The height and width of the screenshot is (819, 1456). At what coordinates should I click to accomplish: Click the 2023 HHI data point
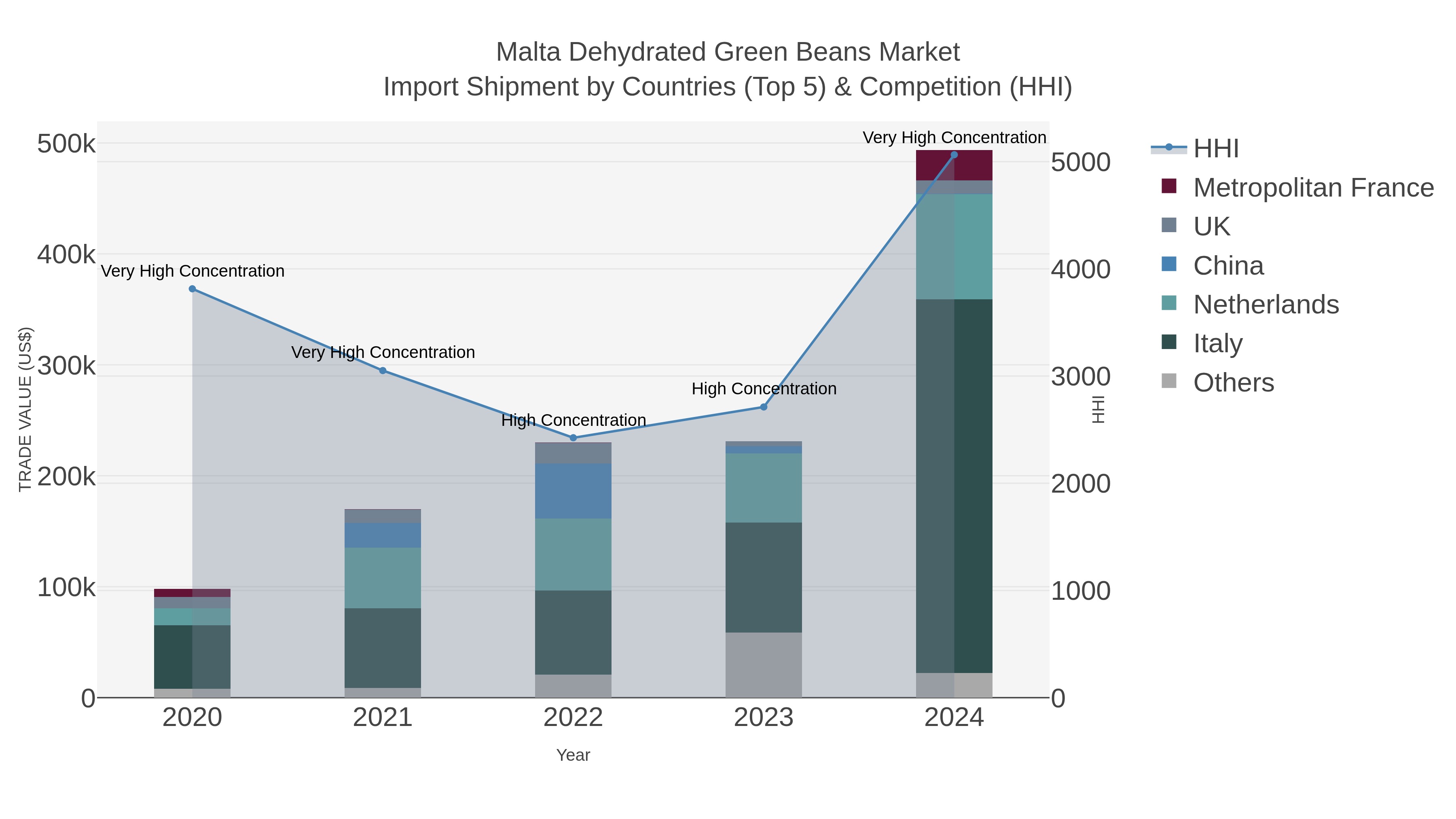pyautogui.click(x=764, y=407)
